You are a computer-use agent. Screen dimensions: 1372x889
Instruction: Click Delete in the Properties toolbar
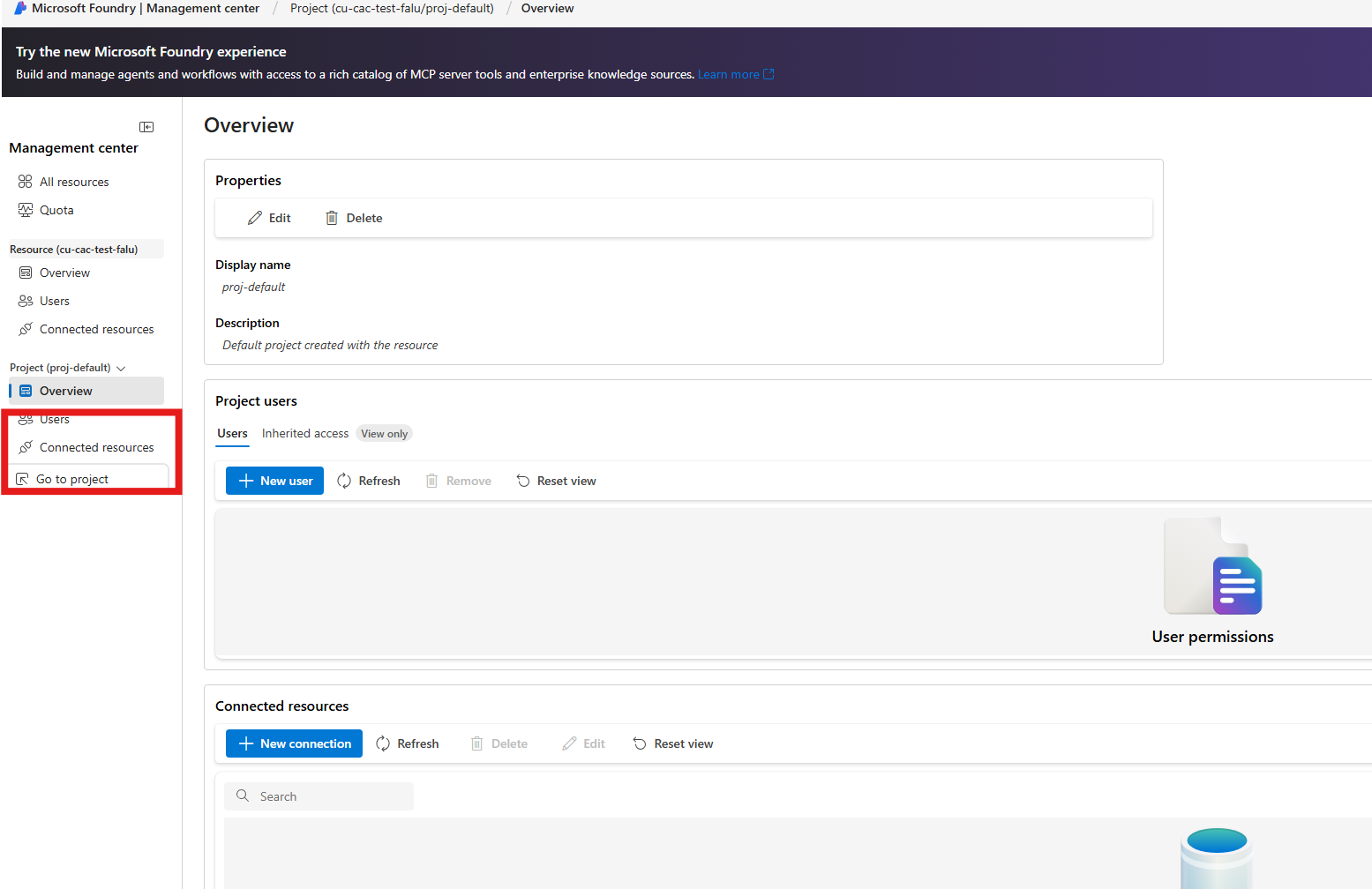click(354, 218)
